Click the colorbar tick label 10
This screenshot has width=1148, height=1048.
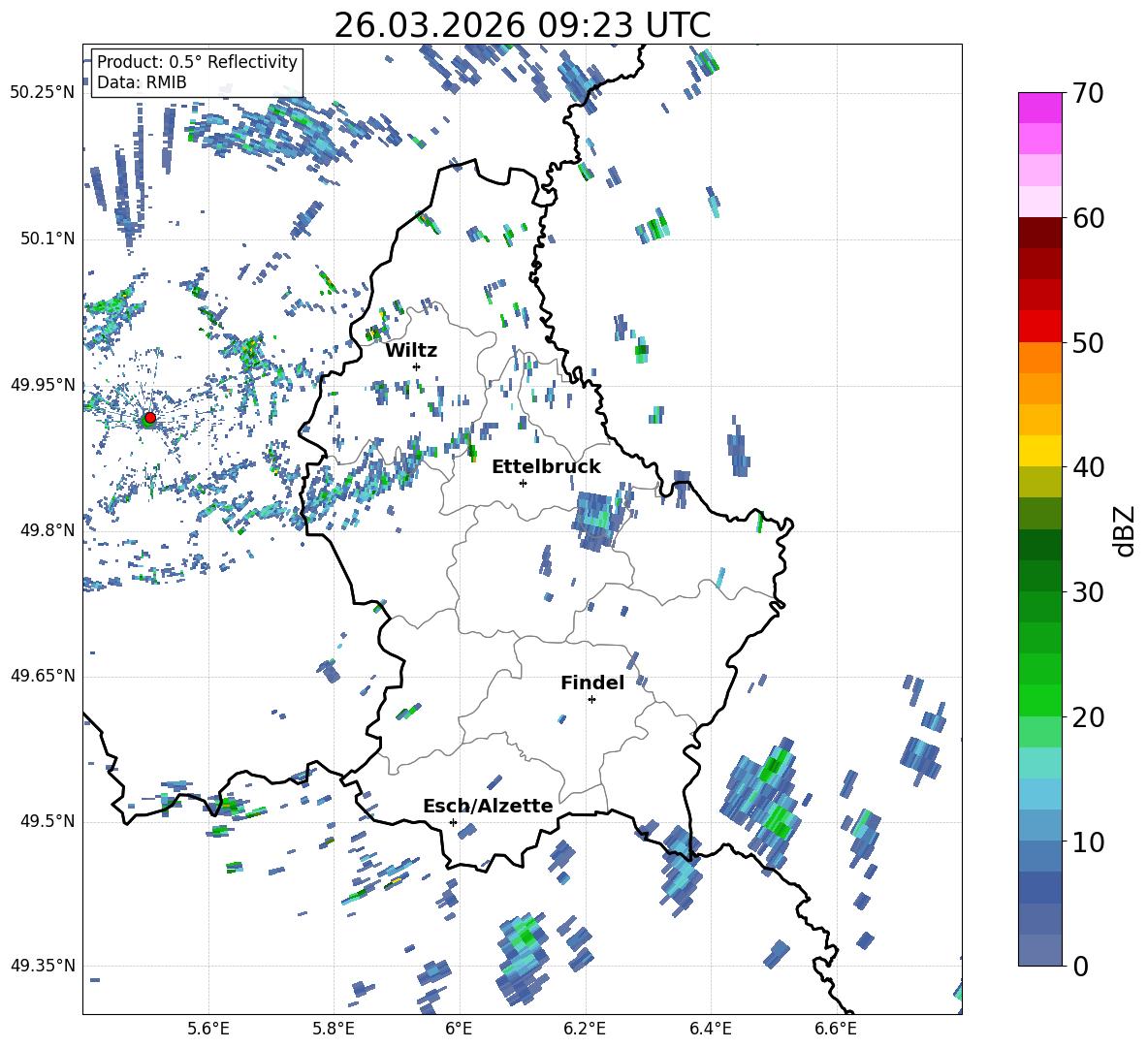[x=1087, y=842]
